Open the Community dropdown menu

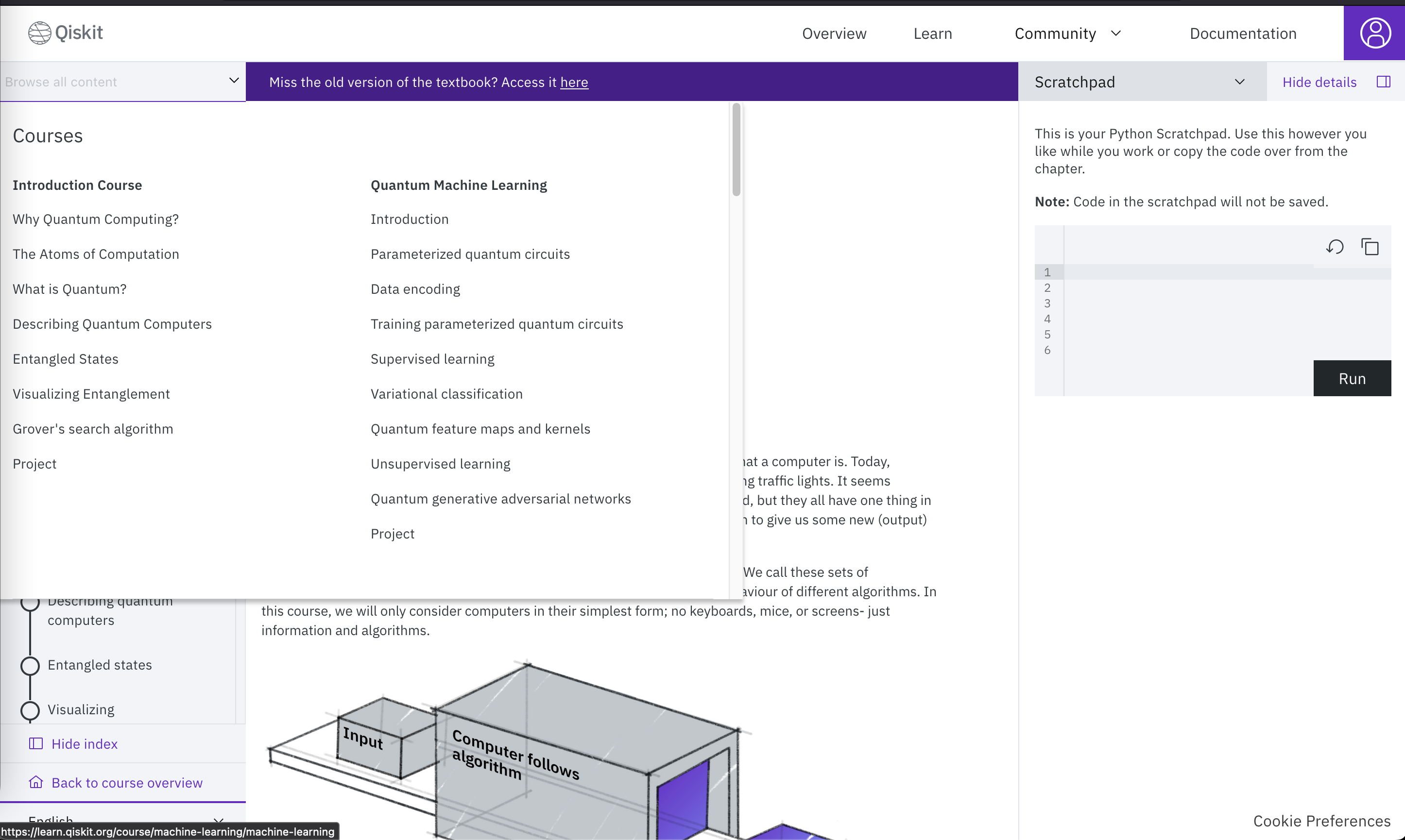(x=1067, y=33)
